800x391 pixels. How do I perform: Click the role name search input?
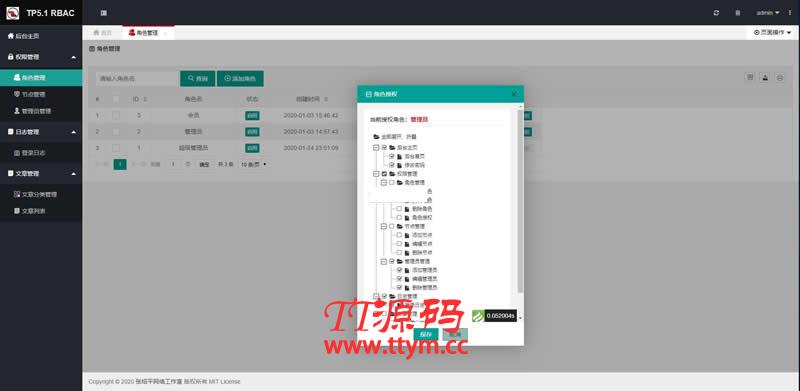tap(137, 79)
